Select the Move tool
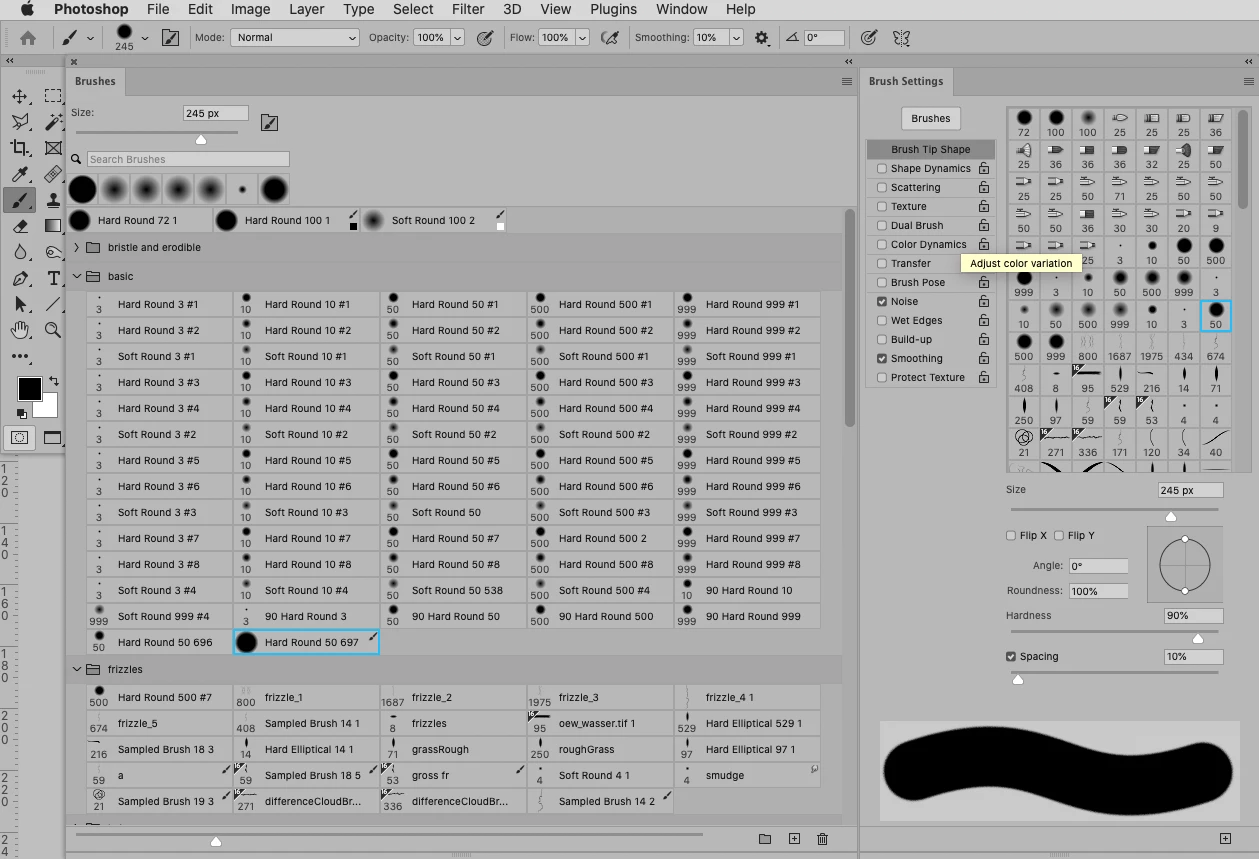The width and height of the screenshot is (1259, 859). click(x=19, y=97)
